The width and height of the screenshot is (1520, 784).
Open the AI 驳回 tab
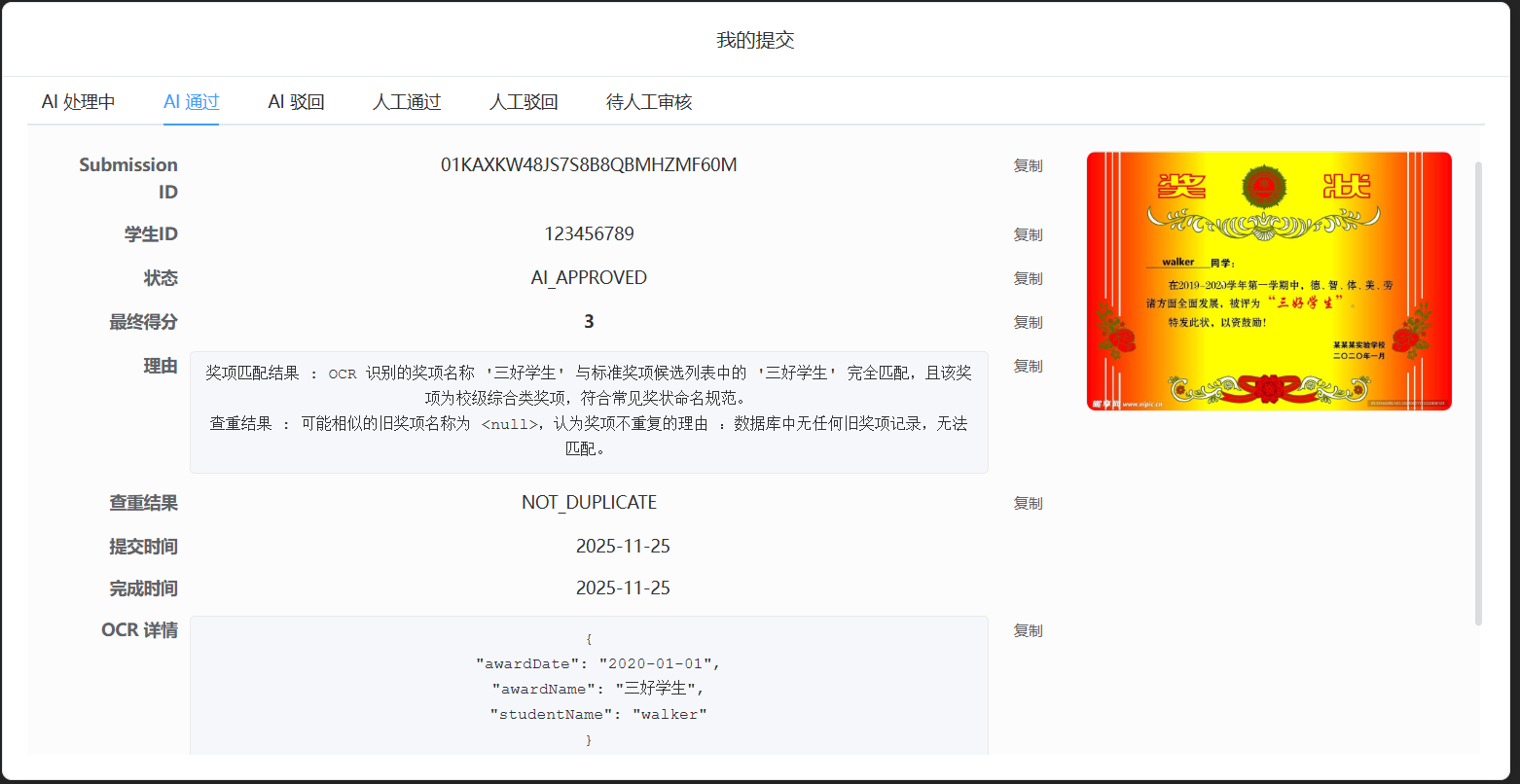tap(297, 102)
